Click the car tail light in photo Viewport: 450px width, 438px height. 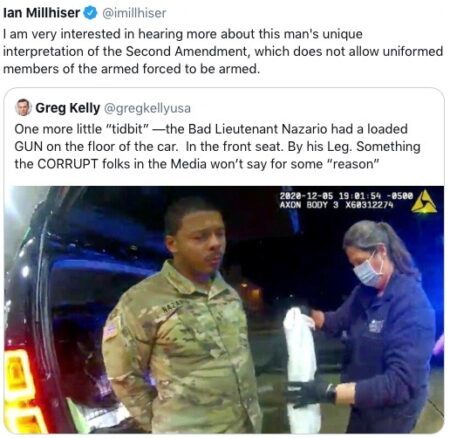click(x=18, y=390)
